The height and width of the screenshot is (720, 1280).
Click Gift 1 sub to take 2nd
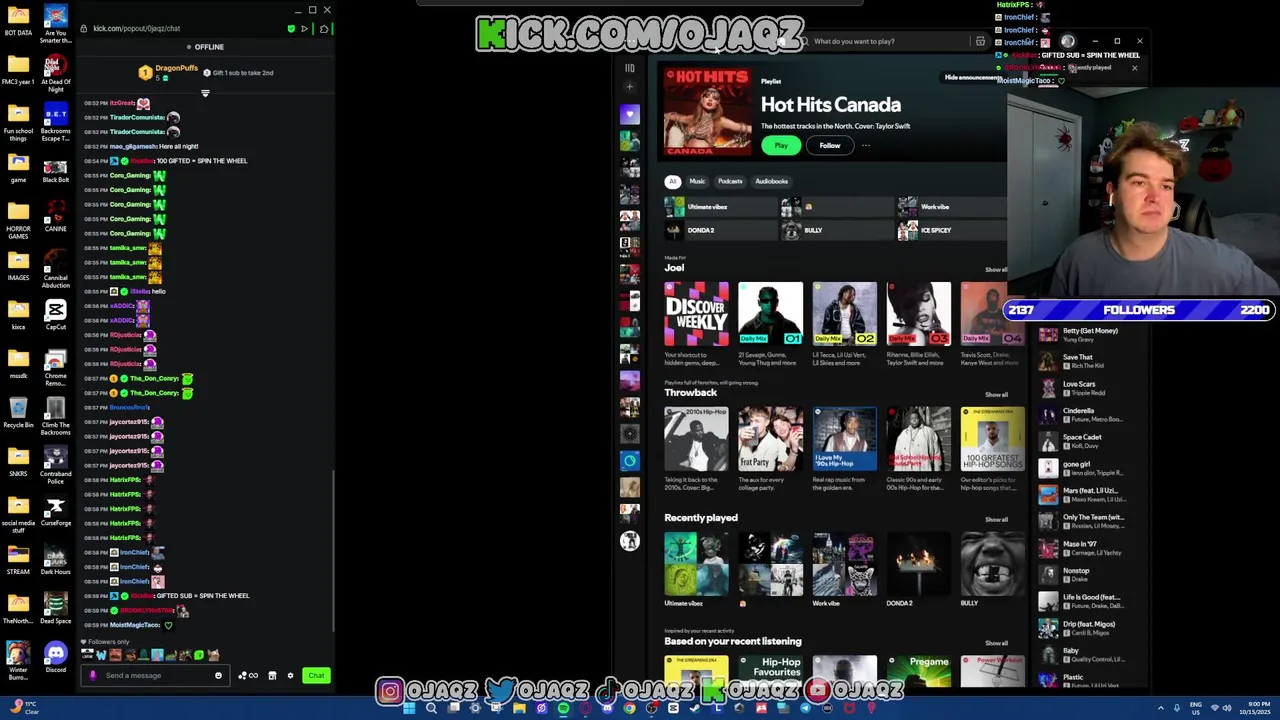pyautogui.click(x=239, y=72)
